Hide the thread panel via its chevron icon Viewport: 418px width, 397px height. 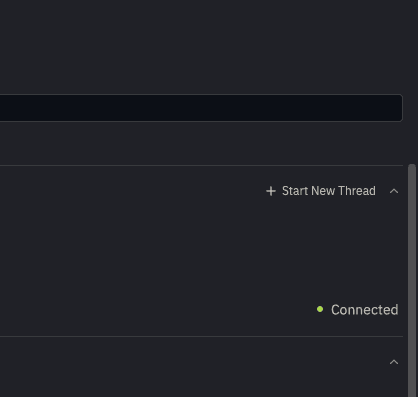394,191
